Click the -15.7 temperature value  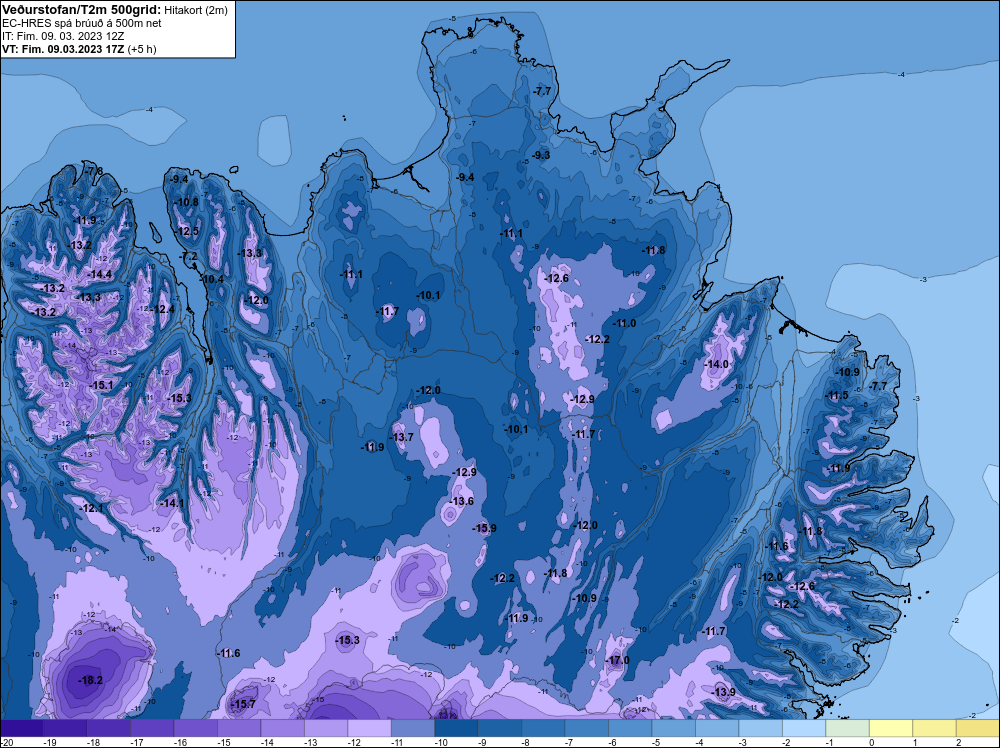pos(243,704)
